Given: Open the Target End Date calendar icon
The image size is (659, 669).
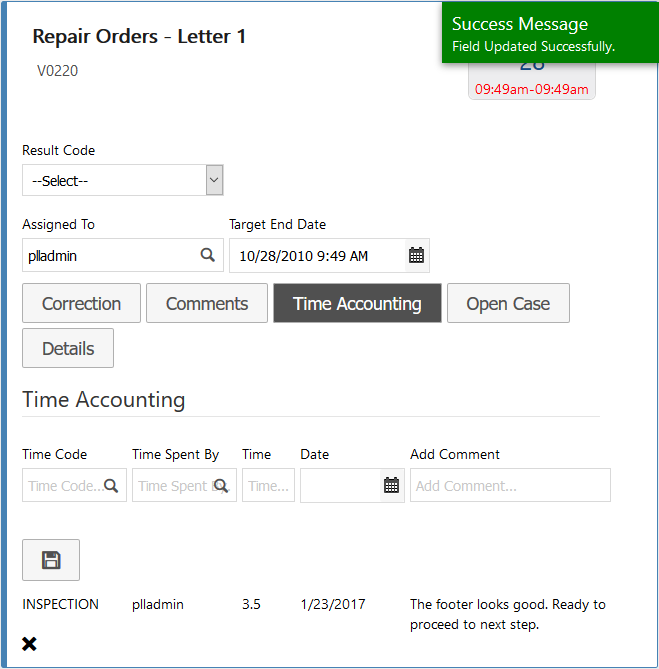Looking at the screenshot, I should [x=416, y=255].
